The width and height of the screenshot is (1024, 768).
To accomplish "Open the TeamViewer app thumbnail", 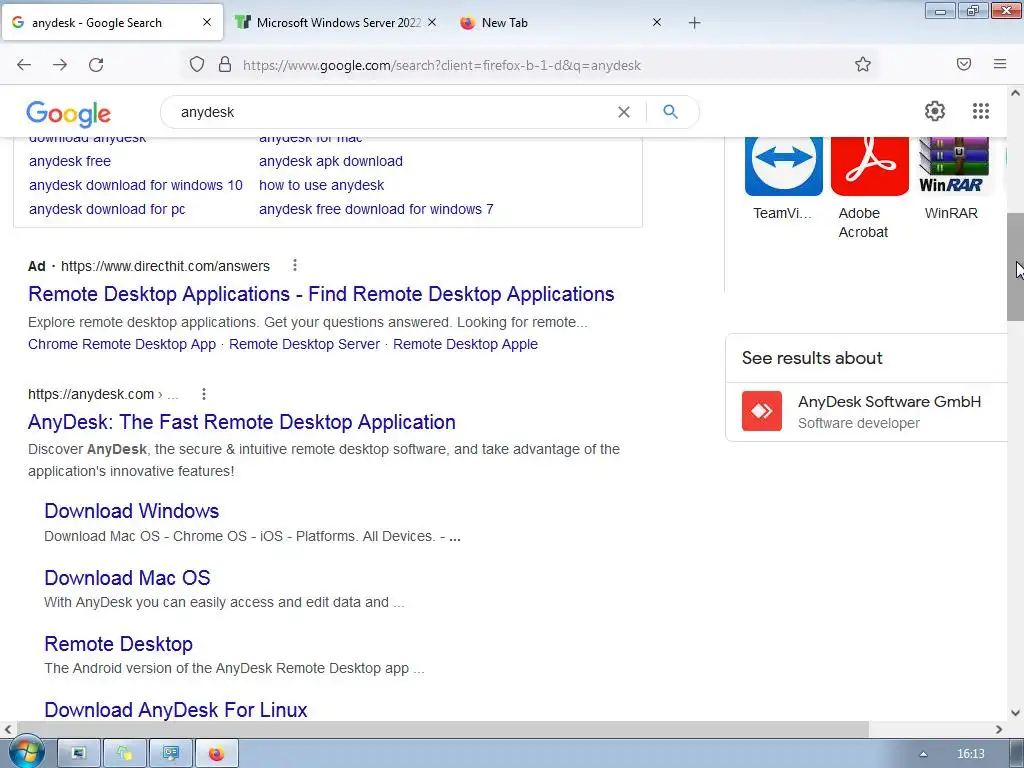I will point(784,167).
